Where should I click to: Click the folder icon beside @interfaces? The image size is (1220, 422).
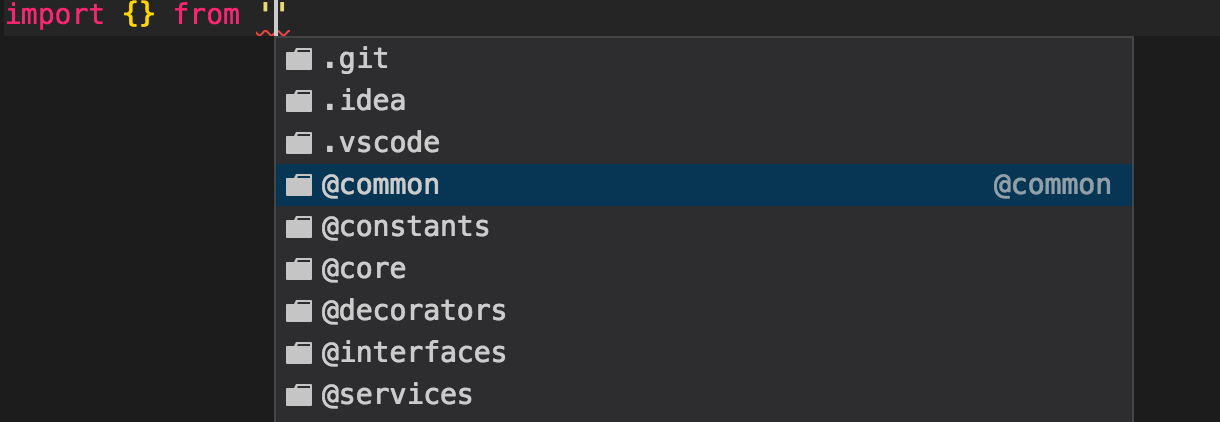coord(299,354)
